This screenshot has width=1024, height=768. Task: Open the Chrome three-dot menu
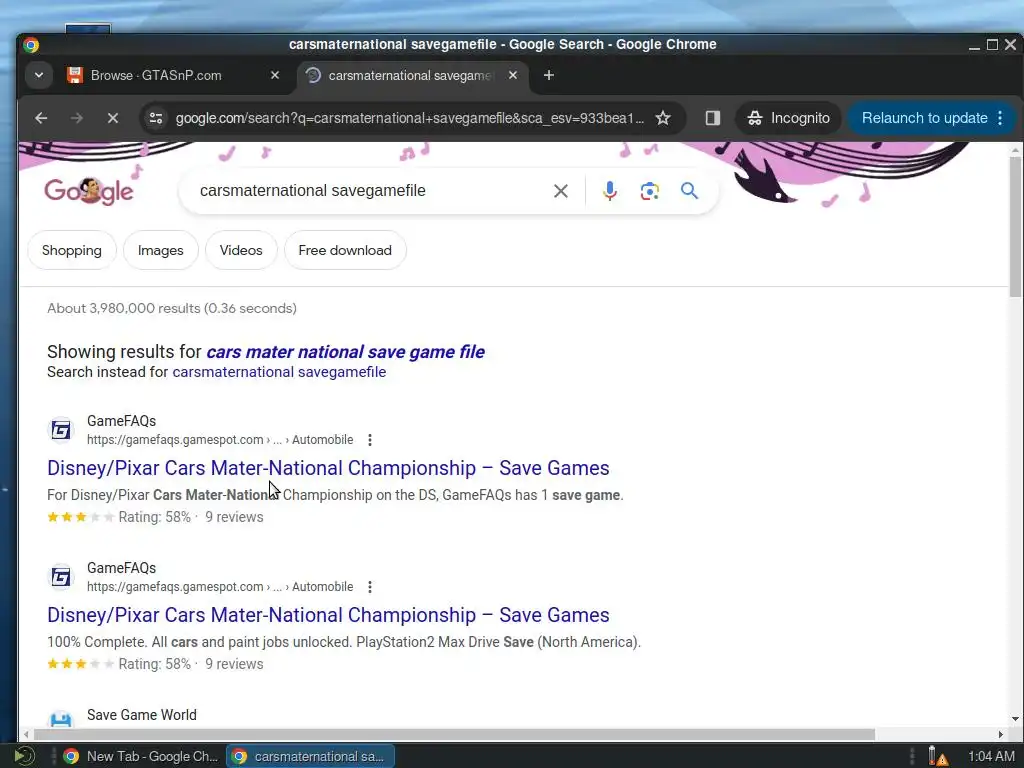pos(1000,118)
